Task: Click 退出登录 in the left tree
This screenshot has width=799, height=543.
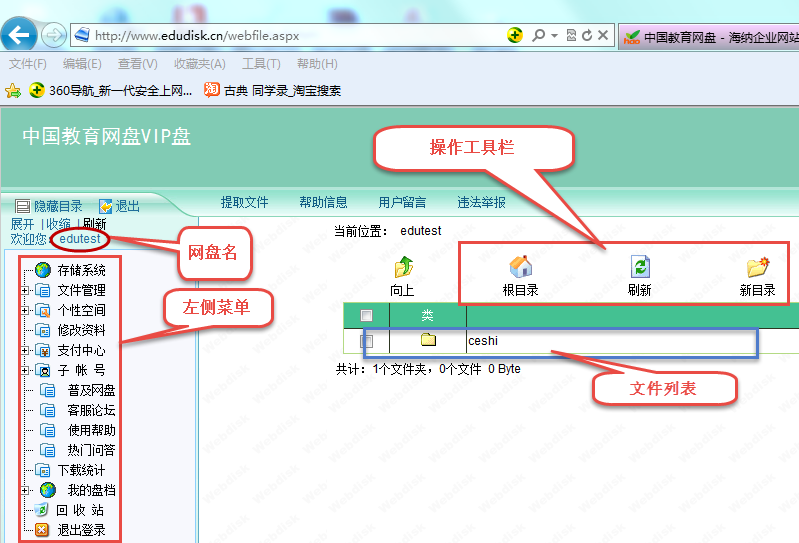Action: tap(82, 530)
